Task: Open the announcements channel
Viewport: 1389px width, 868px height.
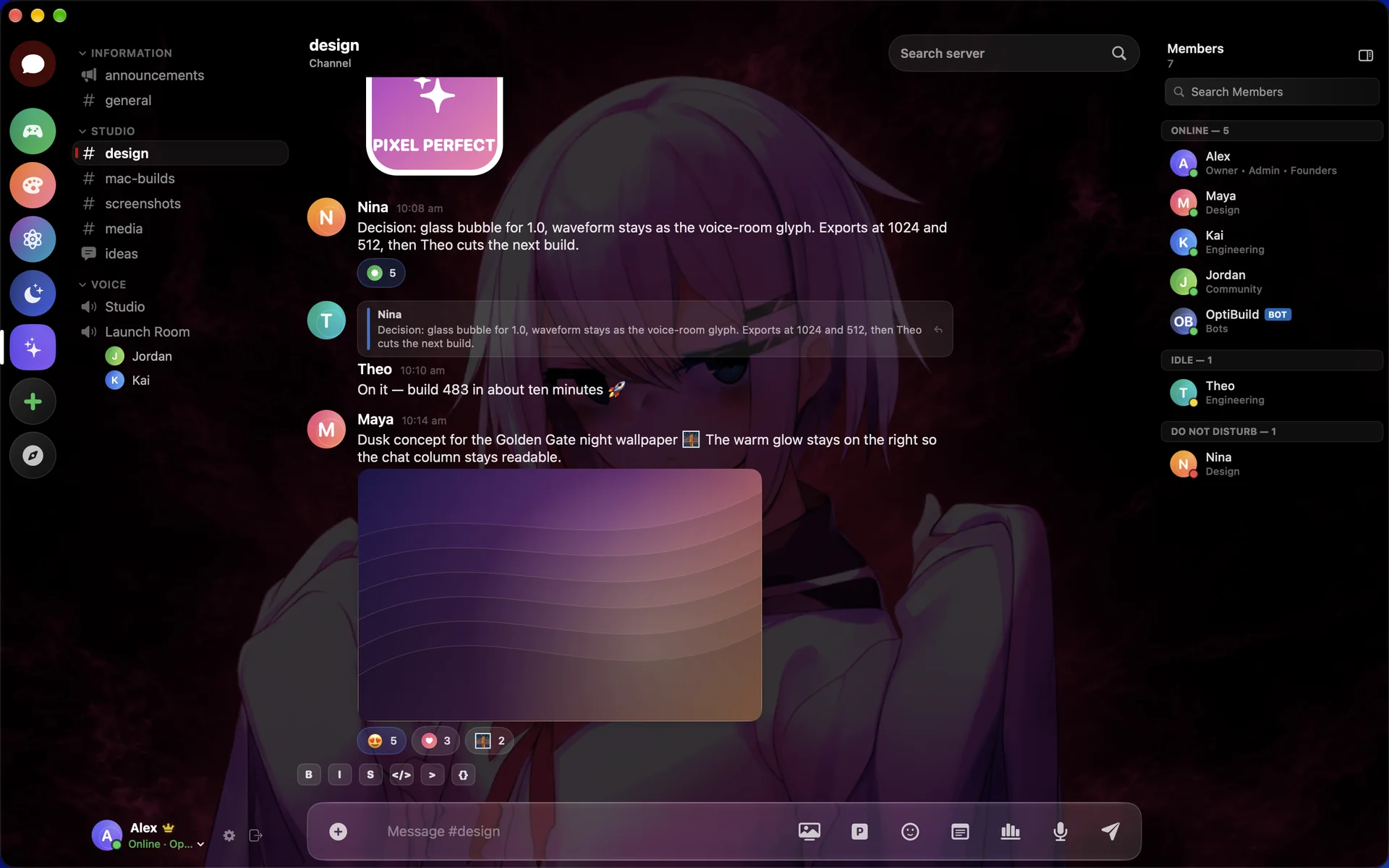Action: coord(180,75)
